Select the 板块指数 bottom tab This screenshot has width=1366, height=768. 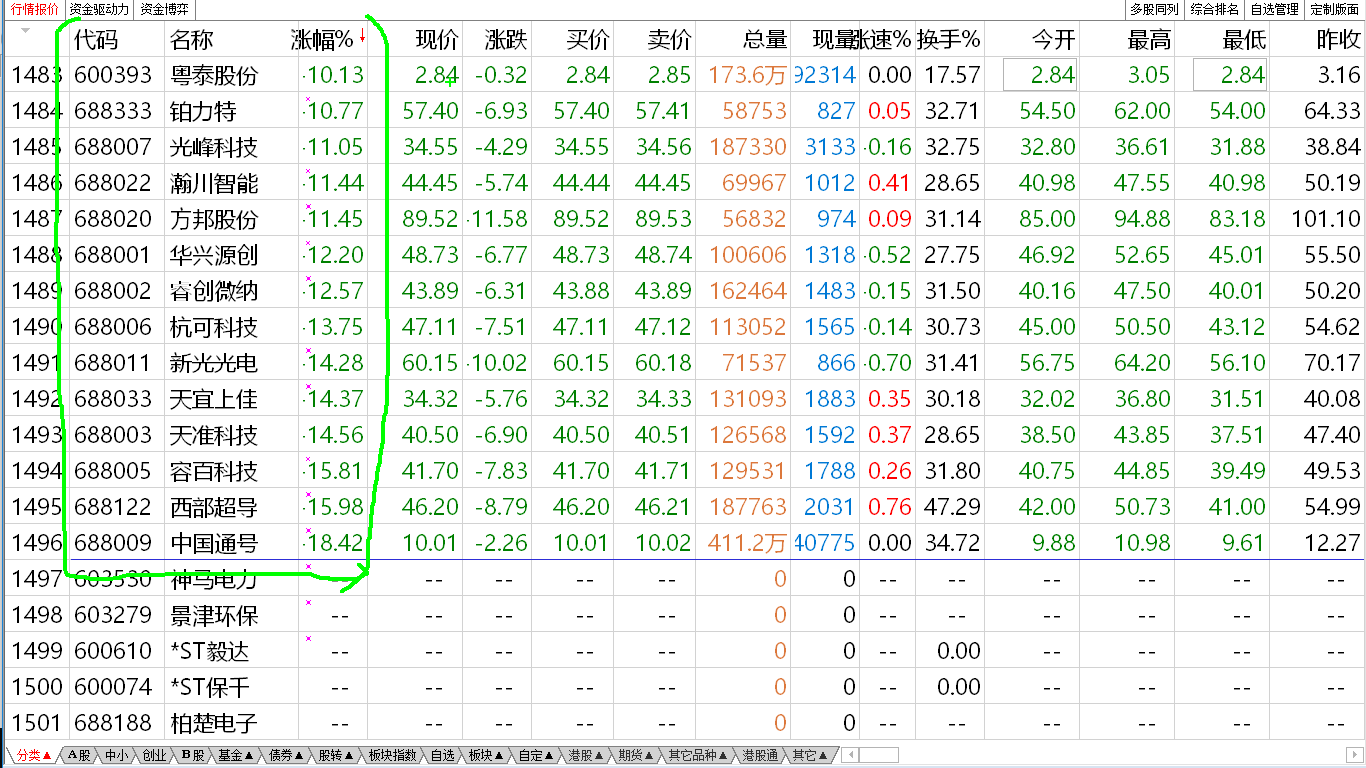(392, 755)
